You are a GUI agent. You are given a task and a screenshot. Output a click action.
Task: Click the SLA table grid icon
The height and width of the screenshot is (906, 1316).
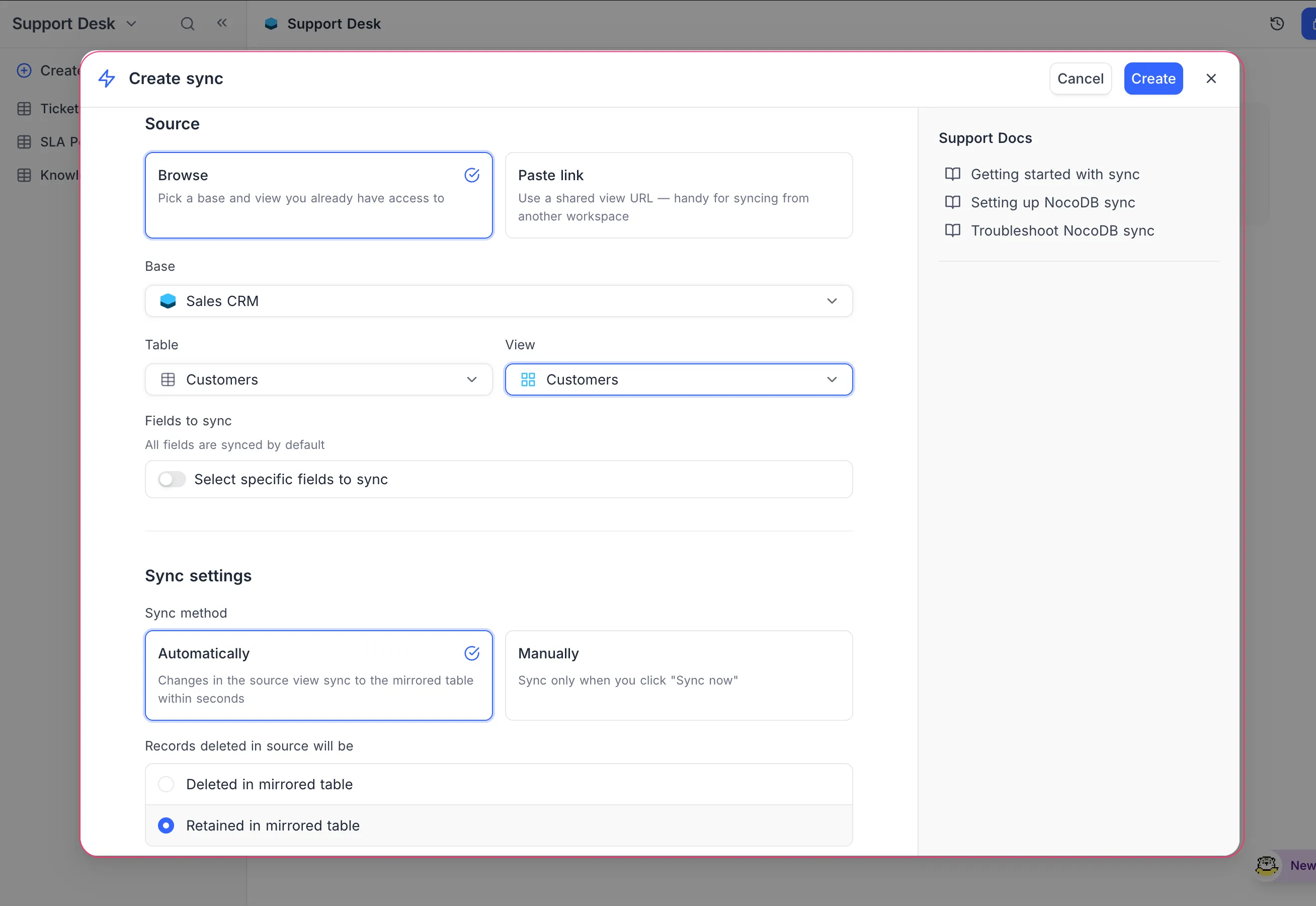coord(24,142)
